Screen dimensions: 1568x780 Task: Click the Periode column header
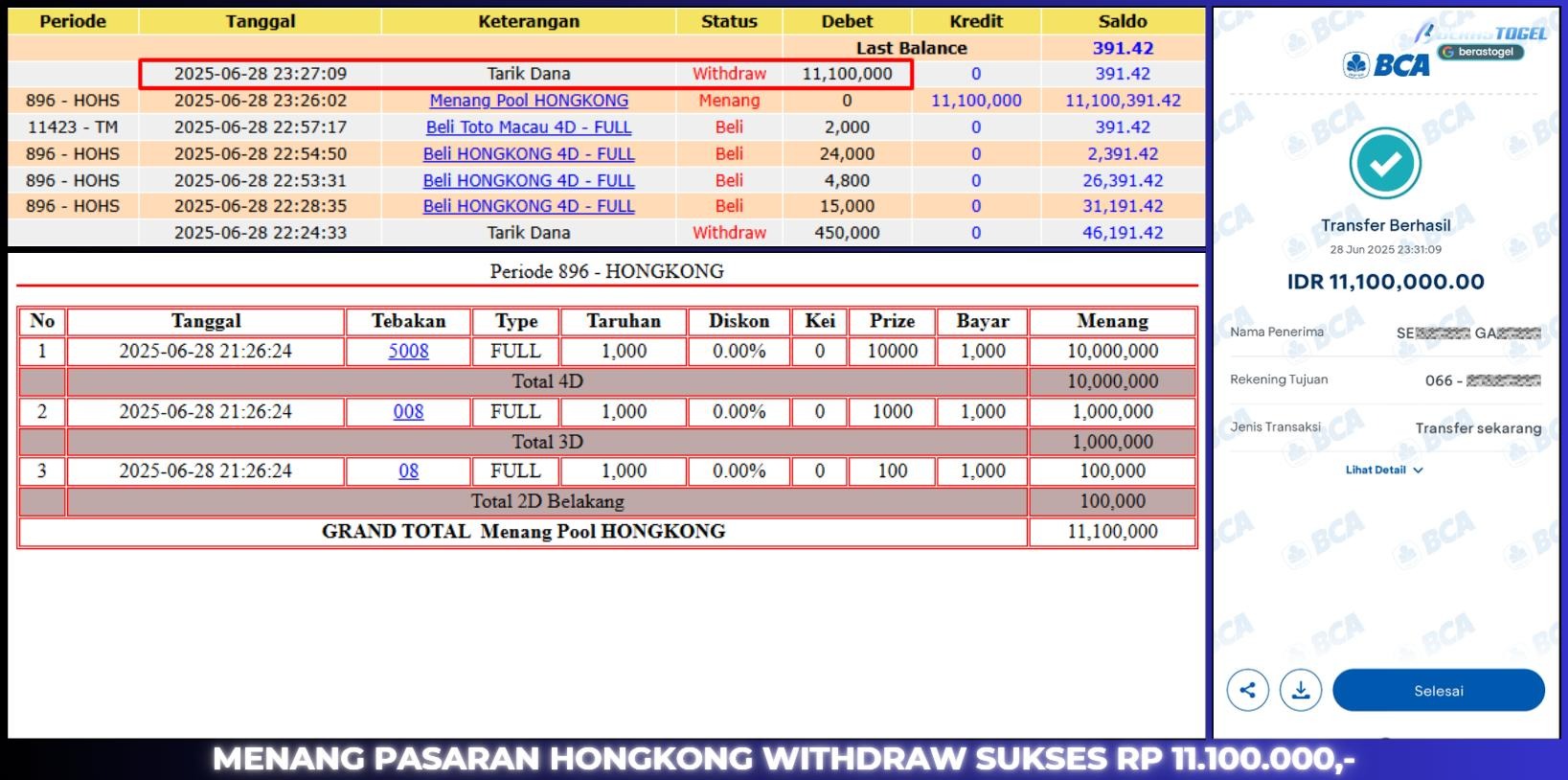tap(73, 21)
